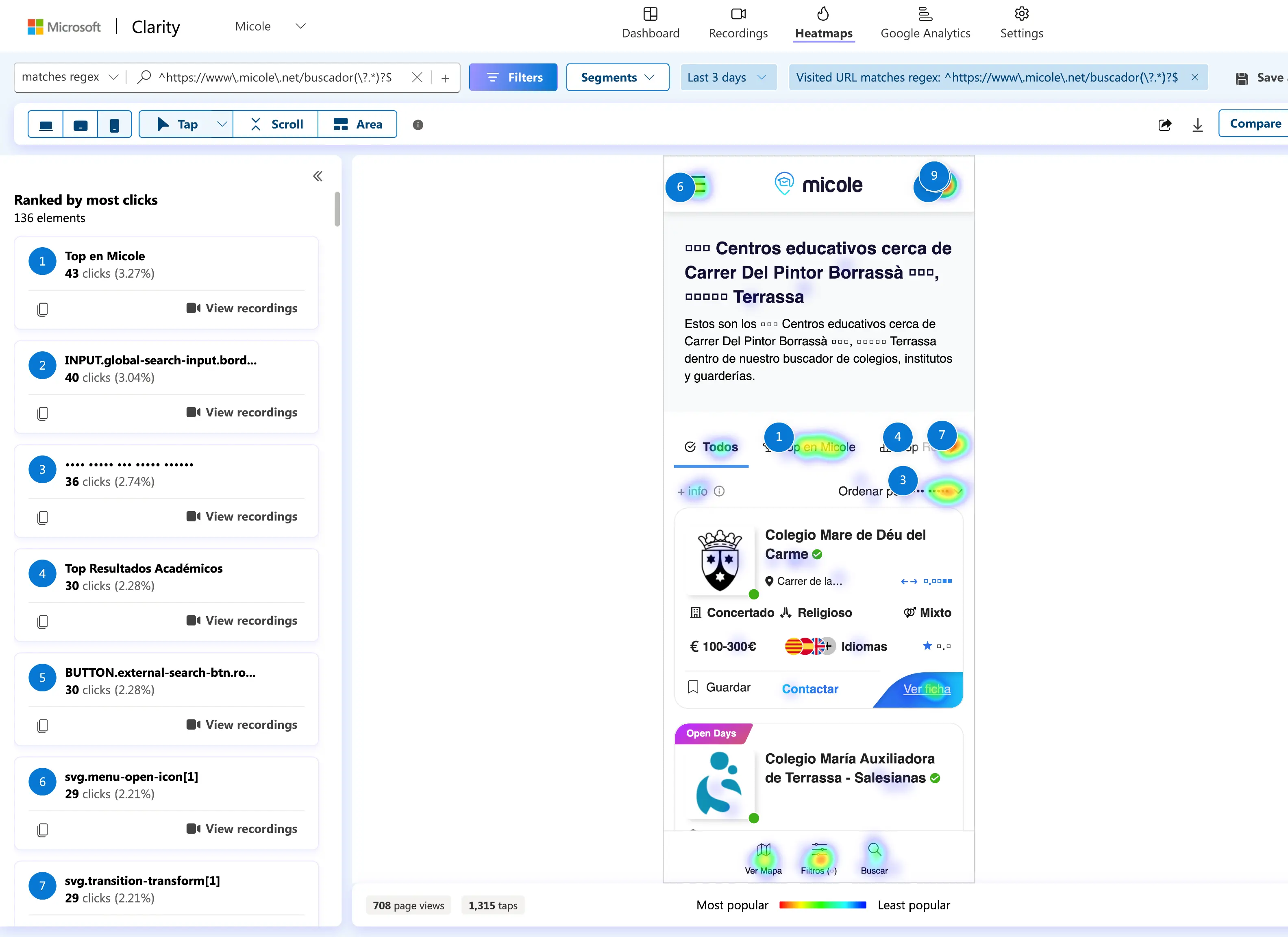Click the Colegio María Auxiliadora logo thumbnail
The height and width of the screenshot is (937, 1288).
(720, 784)
